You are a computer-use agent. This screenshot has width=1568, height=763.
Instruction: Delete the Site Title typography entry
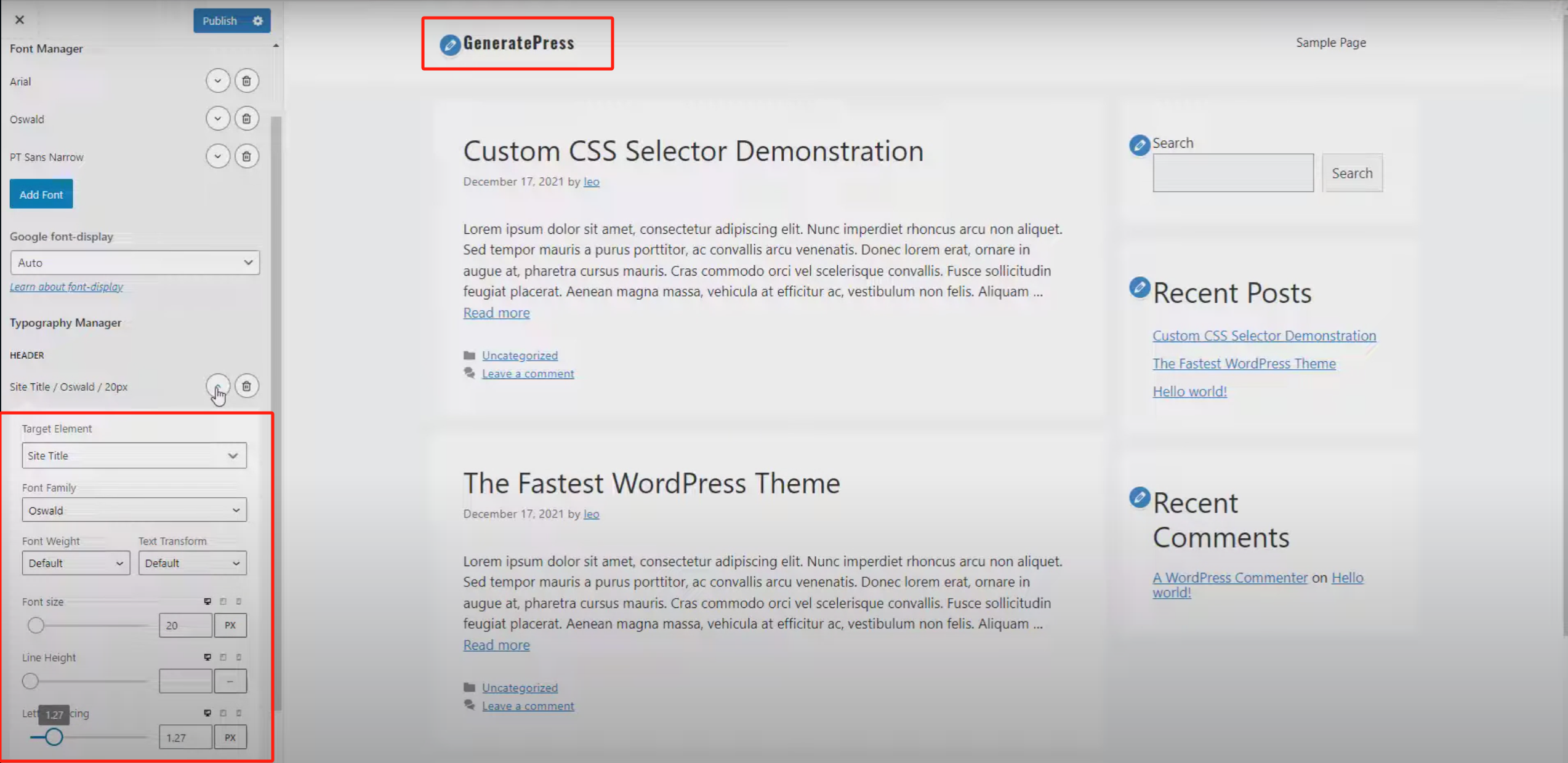(246, 386)
